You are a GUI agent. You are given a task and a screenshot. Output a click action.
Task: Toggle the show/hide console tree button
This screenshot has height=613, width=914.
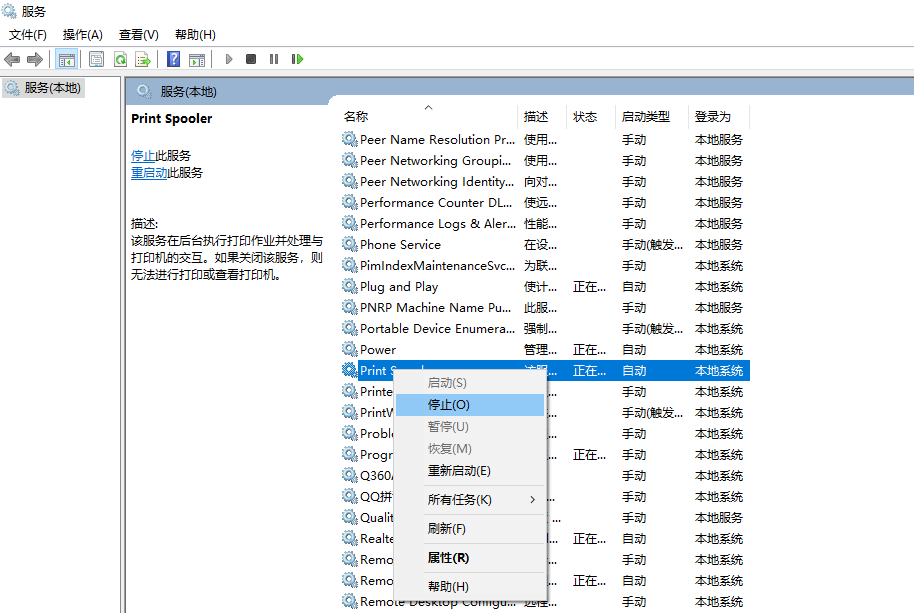(67, 59)
